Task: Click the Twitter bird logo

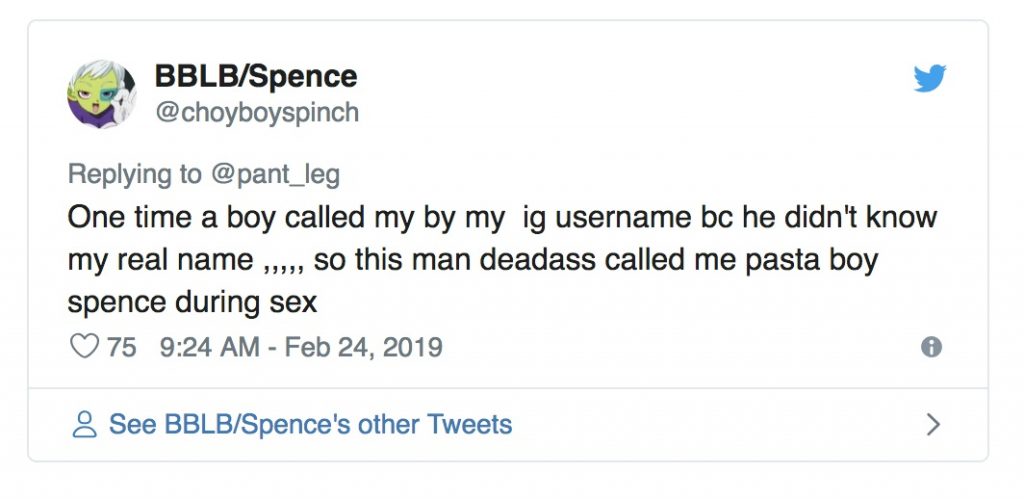Action: tap(929, 79)
